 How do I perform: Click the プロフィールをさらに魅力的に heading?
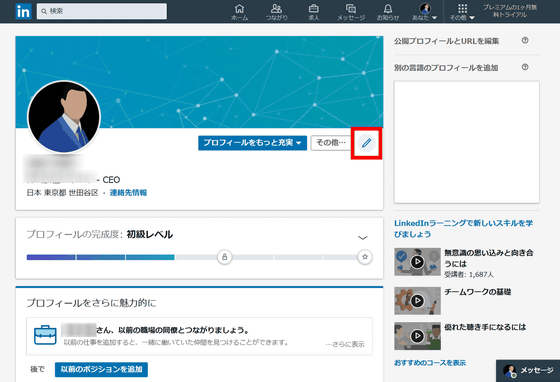click(91, 303)
